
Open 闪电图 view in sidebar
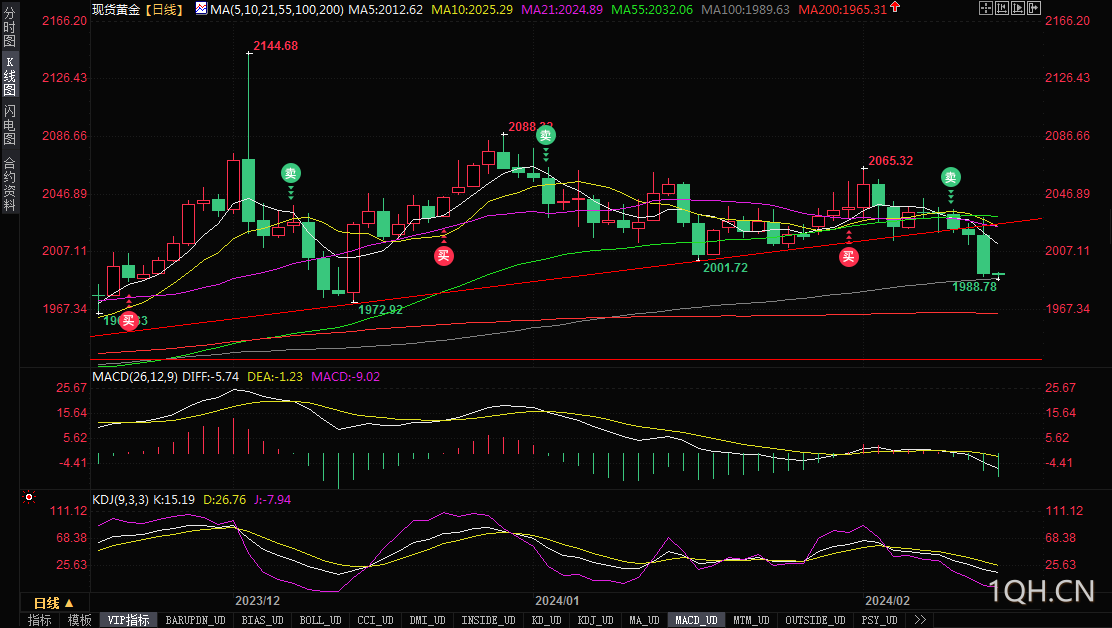[x=9, y=125]
